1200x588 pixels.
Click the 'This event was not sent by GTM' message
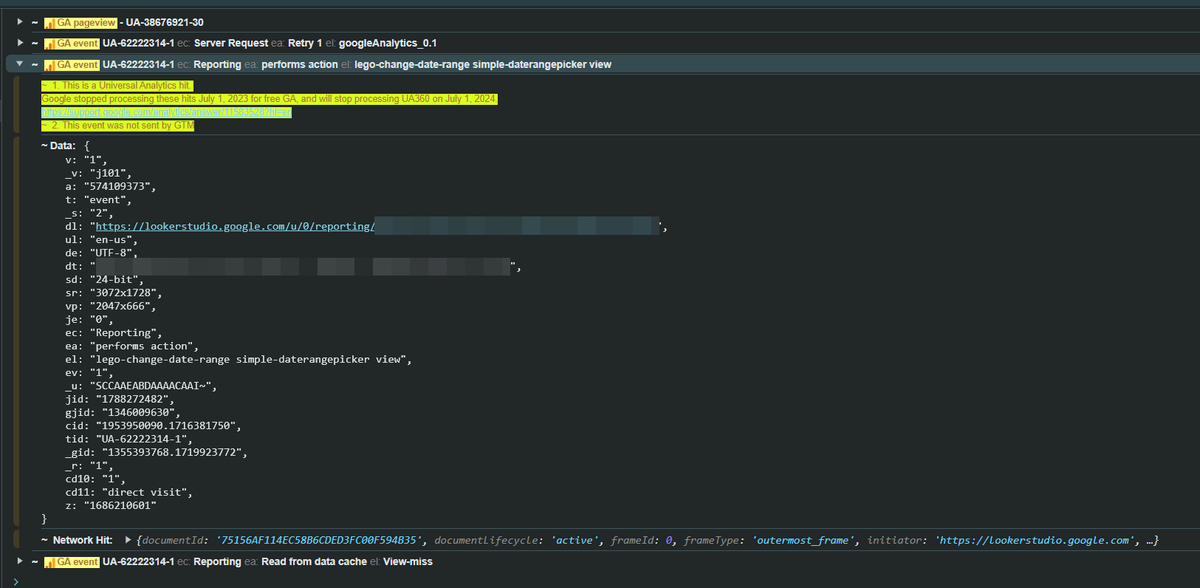click(117, 126)
